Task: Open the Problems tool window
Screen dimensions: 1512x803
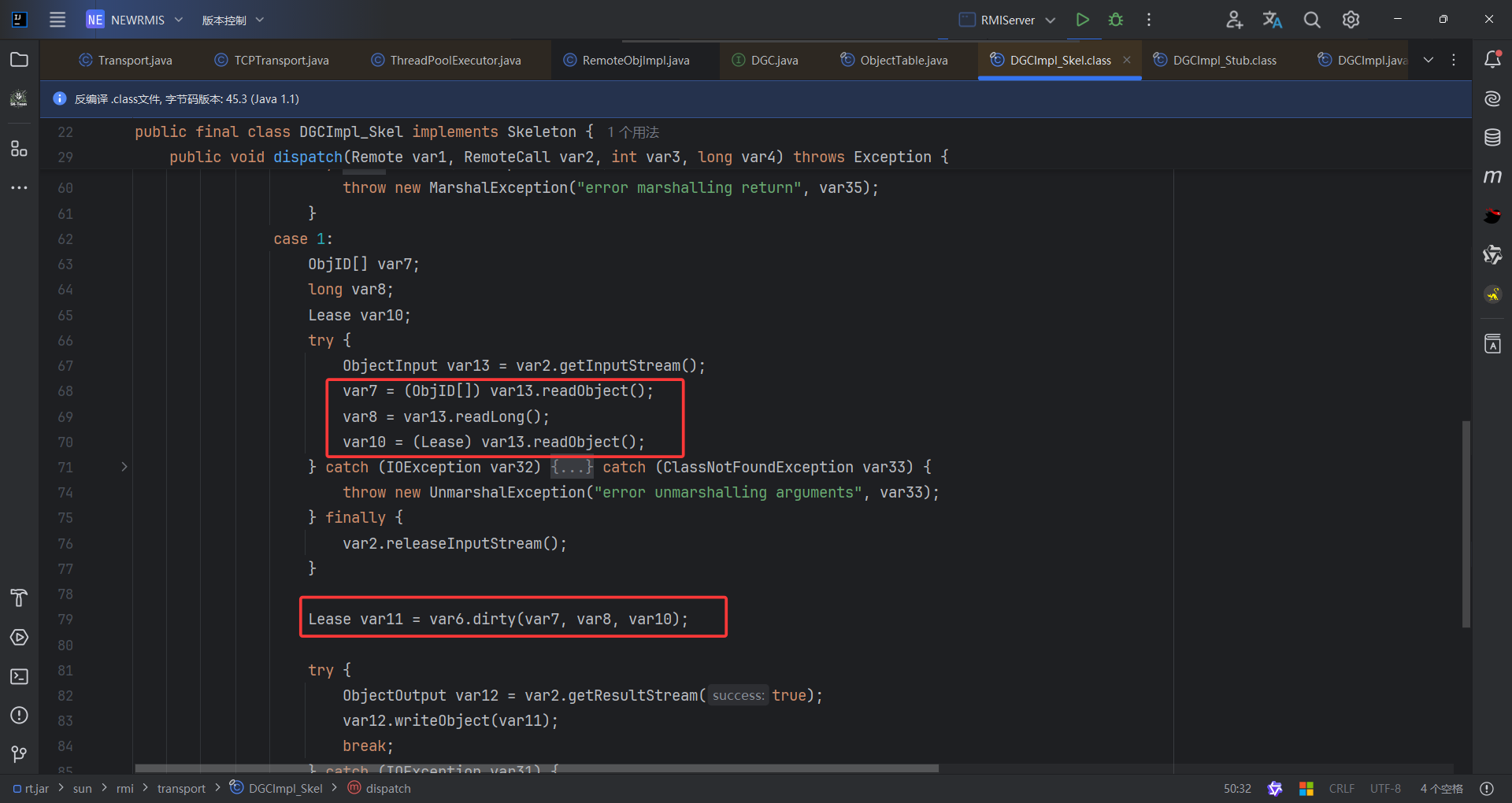Action: [x=20, y=716]
